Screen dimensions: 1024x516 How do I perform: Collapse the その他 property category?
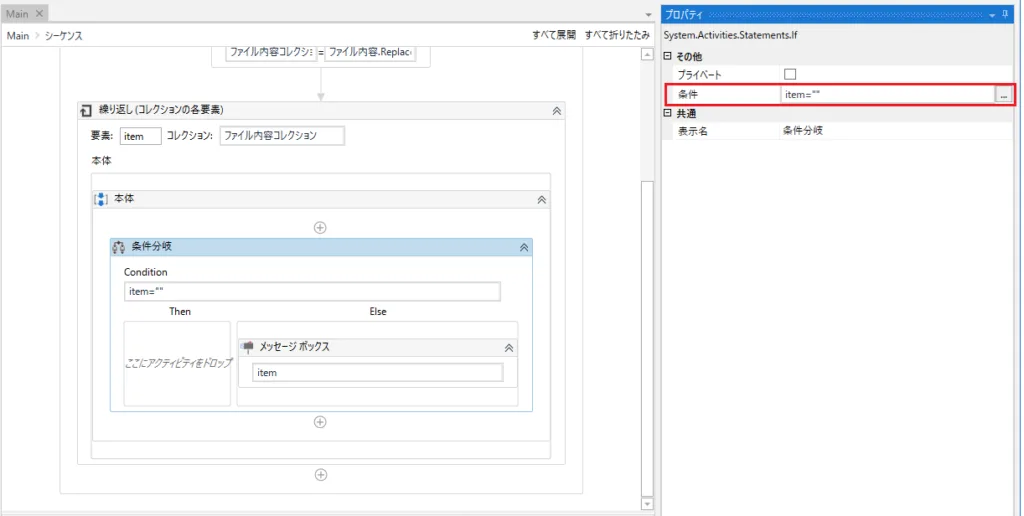[667, 56]
